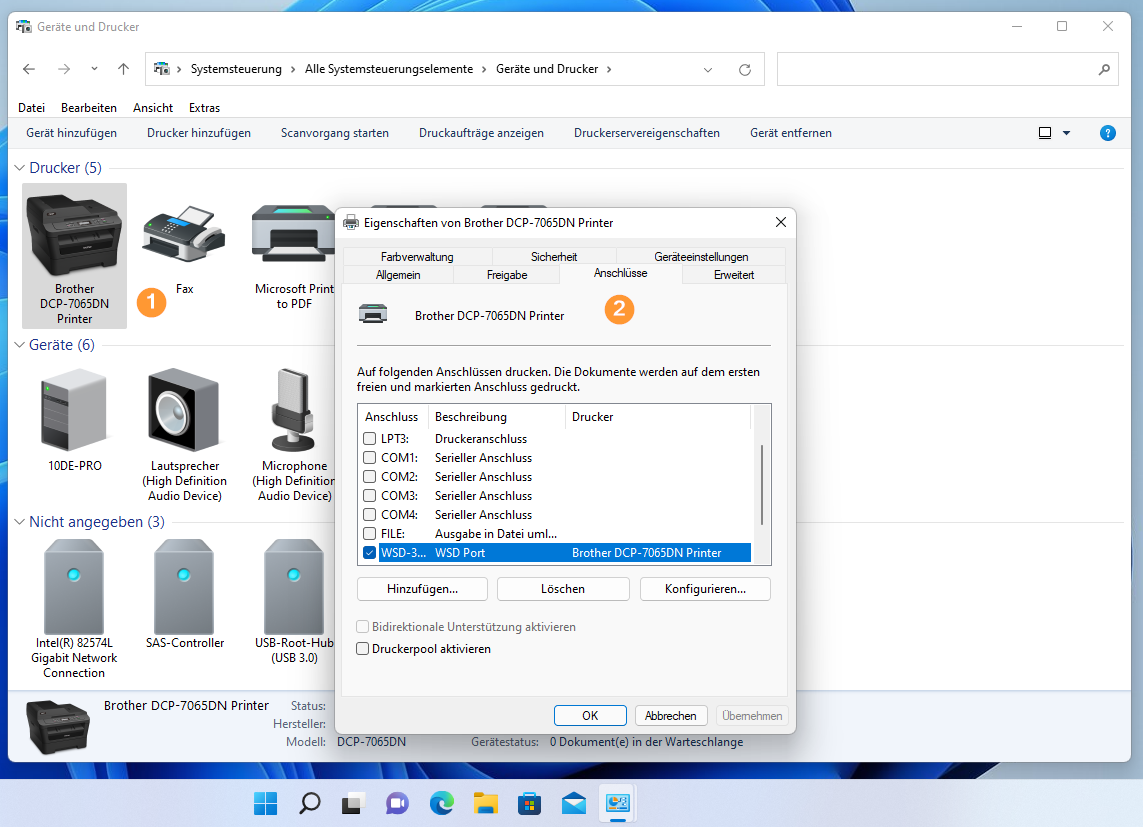Collapse the Drucker (5) group
Image resolution: width=1143 pixels, height=827 pixels.
coord(20,168)
